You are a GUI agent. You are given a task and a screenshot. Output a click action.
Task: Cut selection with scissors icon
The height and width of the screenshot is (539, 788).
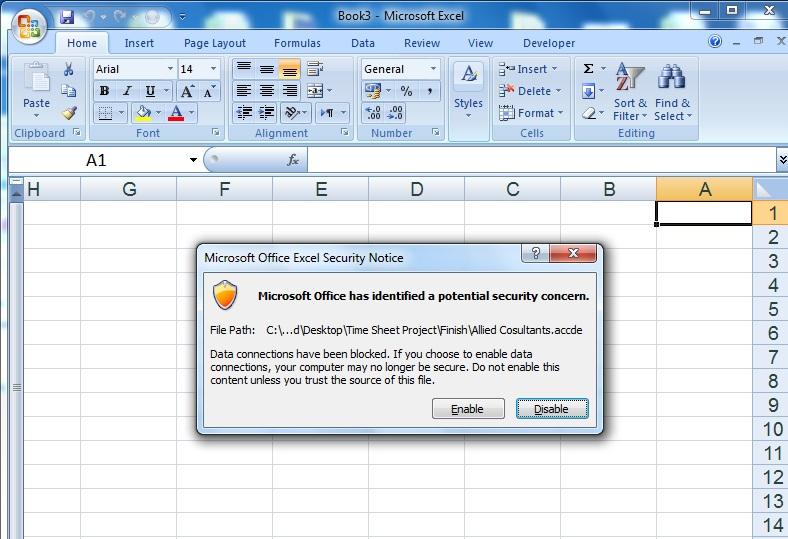[x=69, y=69]
